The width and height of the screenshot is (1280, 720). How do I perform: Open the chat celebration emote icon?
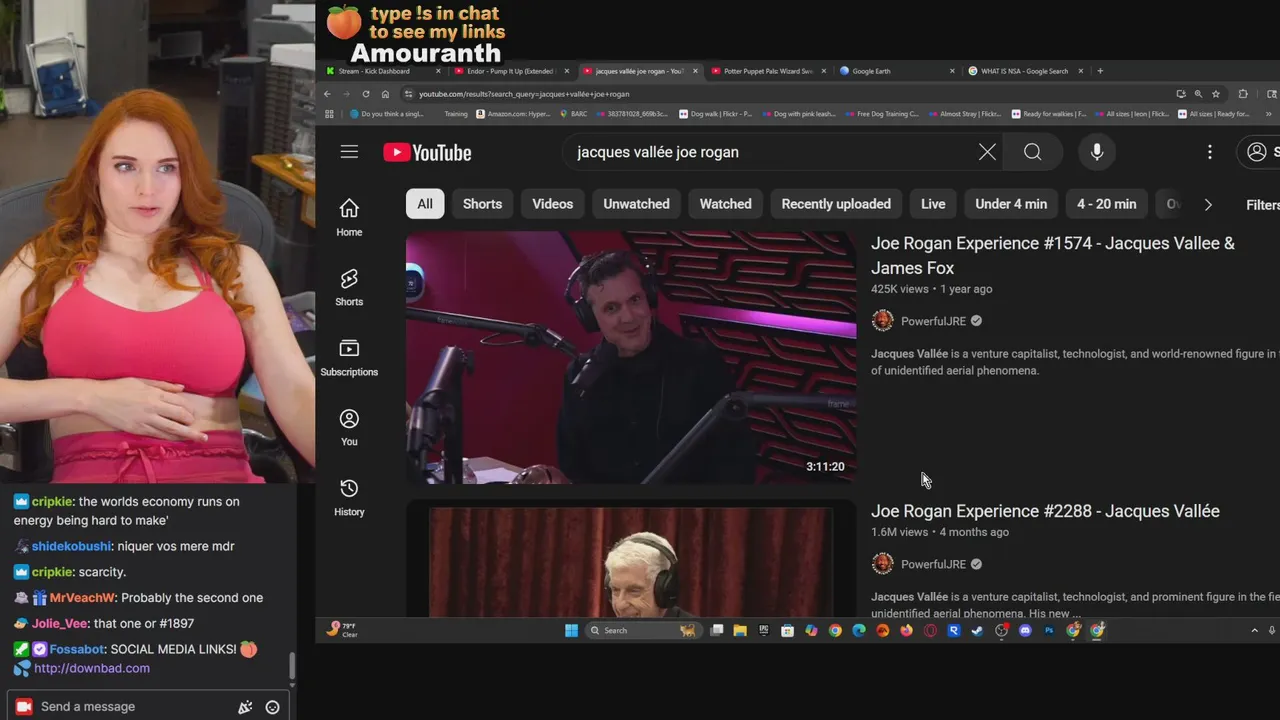click(x=245, y=707)
